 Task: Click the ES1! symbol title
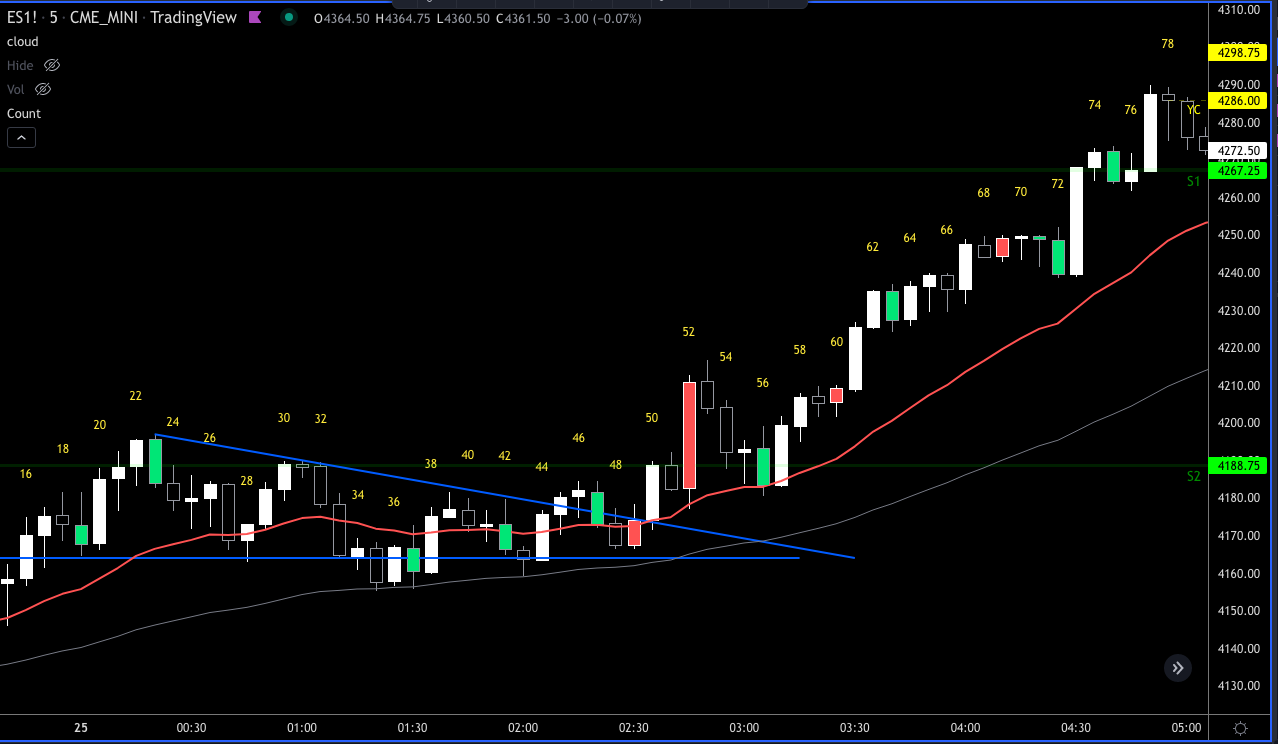point(23,17)
